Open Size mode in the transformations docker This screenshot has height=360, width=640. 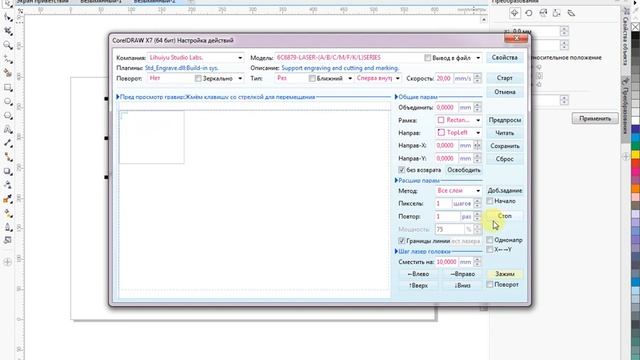pyautogui.click(x=557, y=13)
